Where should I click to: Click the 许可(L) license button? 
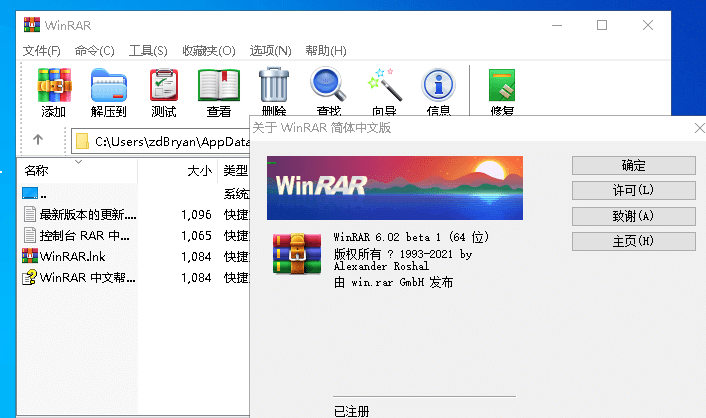(633, 190)
